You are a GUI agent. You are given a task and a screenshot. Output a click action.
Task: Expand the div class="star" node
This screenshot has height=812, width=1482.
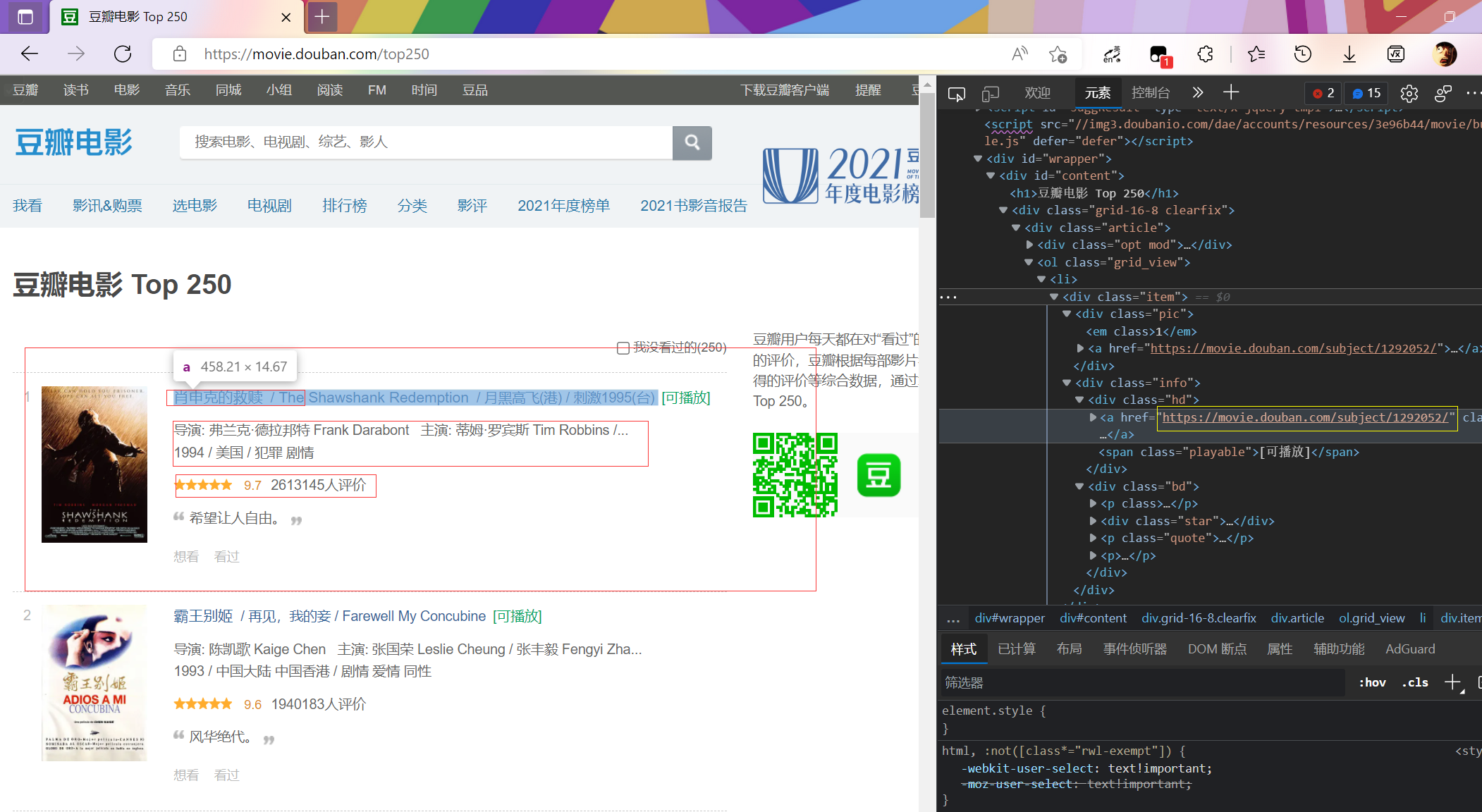click(x=1093, y=521)
